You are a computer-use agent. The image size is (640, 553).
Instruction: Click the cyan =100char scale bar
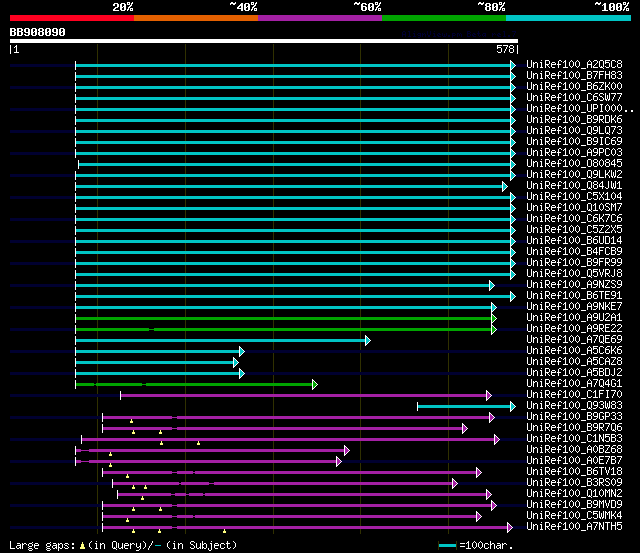pos(447,546)
